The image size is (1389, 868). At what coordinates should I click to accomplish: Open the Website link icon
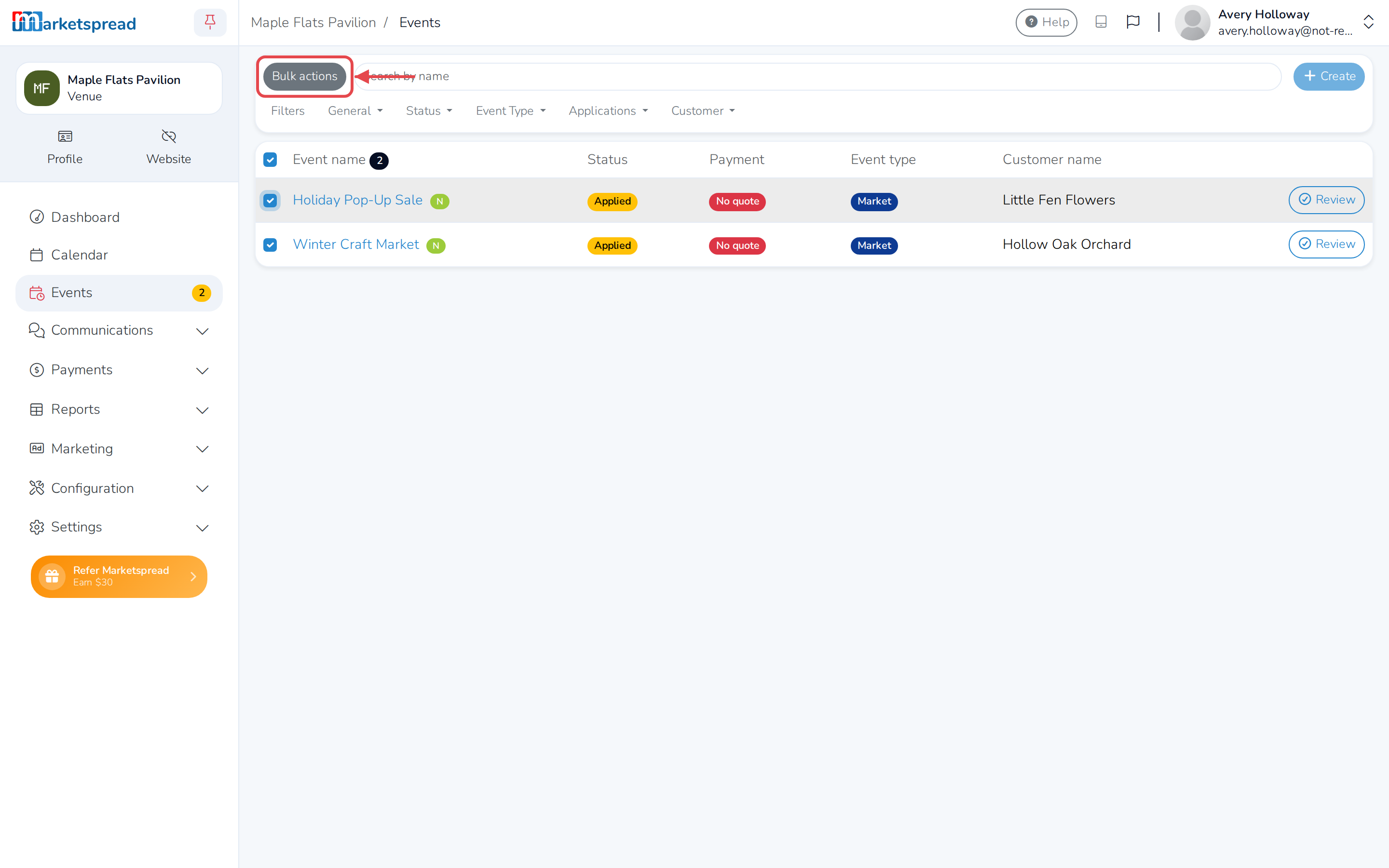point(168,136)
